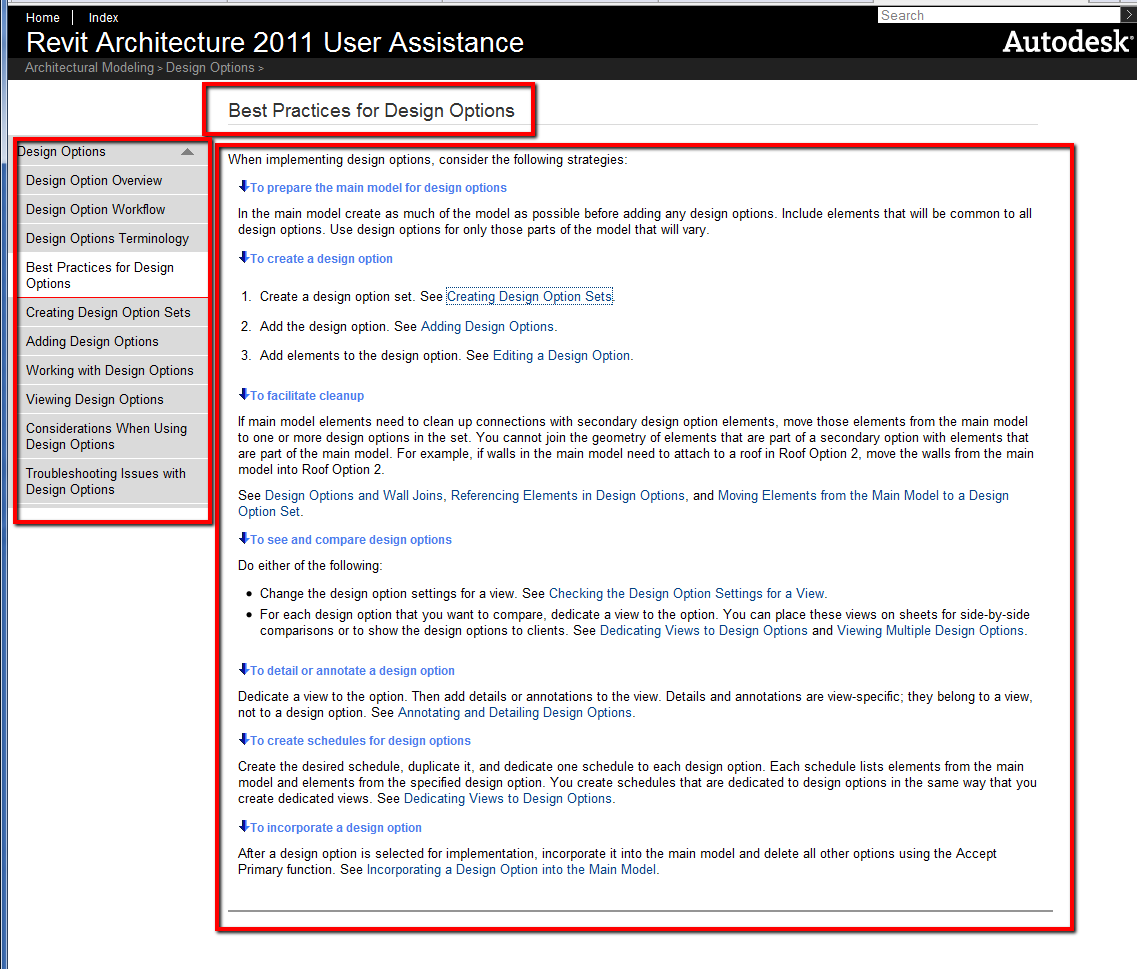Open Design Options breadcrumb link
Viewport: 1137px width, 969px height.
(x=210, y=67)
